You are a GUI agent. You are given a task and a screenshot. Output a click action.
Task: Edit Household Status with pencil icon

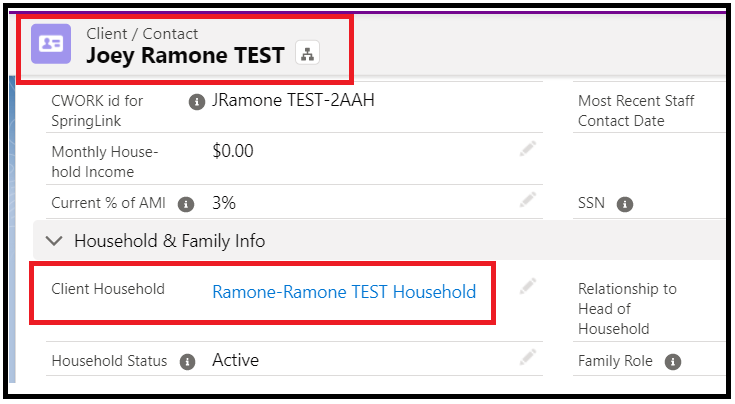[x=527, y=357]
